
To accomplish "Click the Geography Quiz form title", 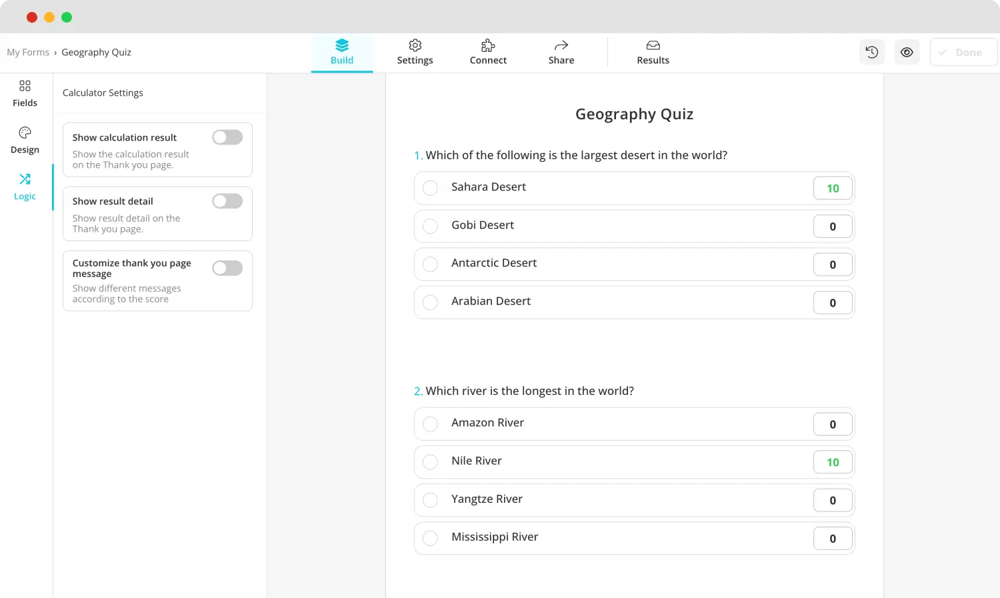I will (x=634, y=114).
